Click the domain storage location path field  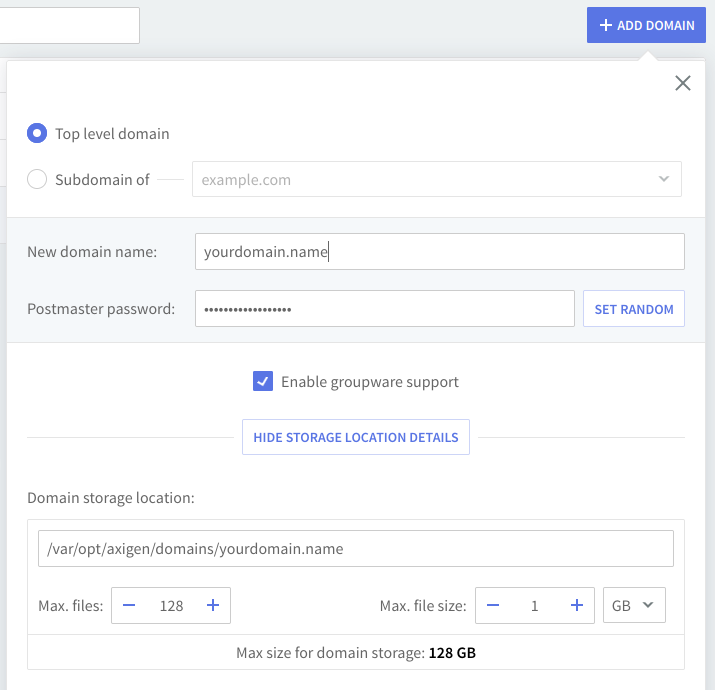pyautogui.click(x=355, y=549)
